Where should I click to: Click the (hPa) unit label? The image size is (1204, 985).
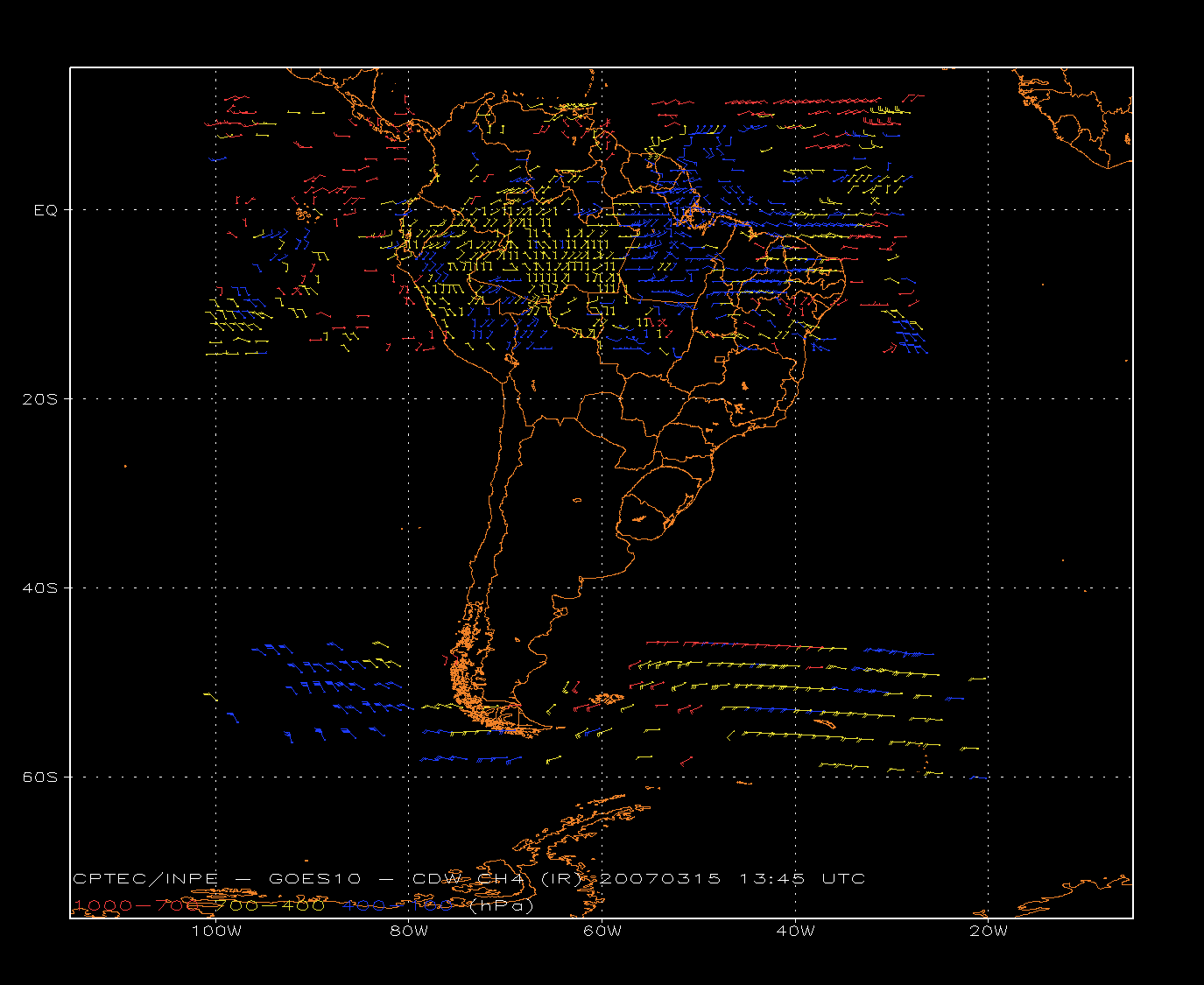tap(502, 905)
